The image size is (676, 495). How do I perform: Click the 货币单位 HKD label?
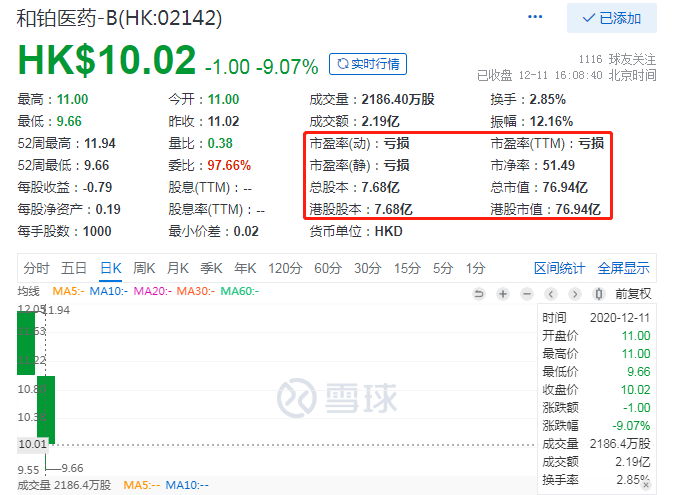point(356,232)
